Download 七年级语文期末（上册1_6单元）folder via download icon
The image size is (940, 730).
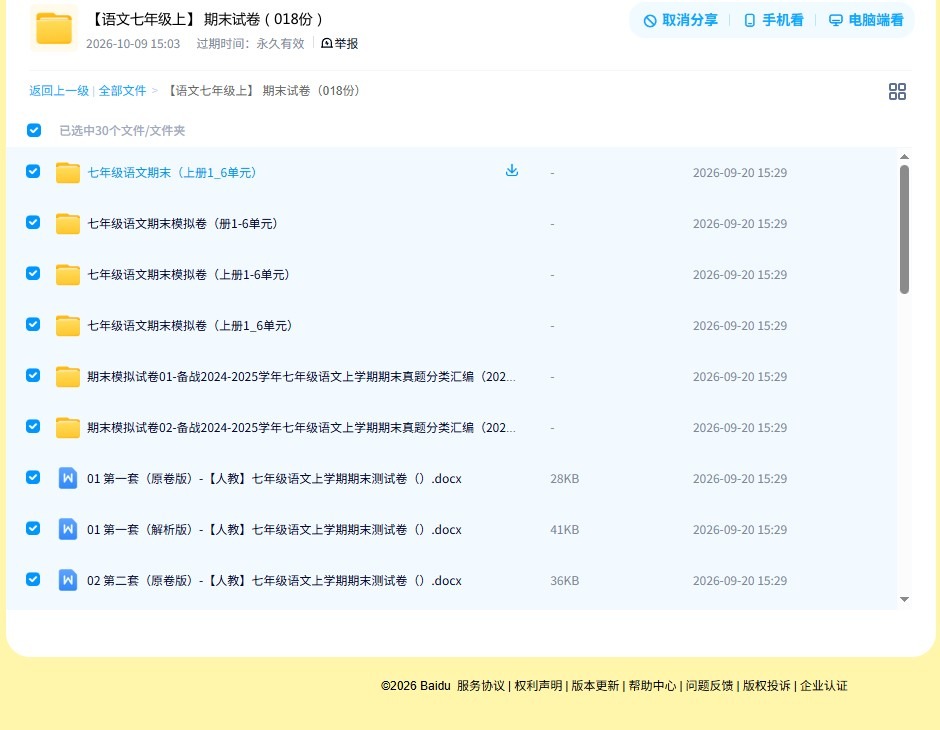[511, 171]
